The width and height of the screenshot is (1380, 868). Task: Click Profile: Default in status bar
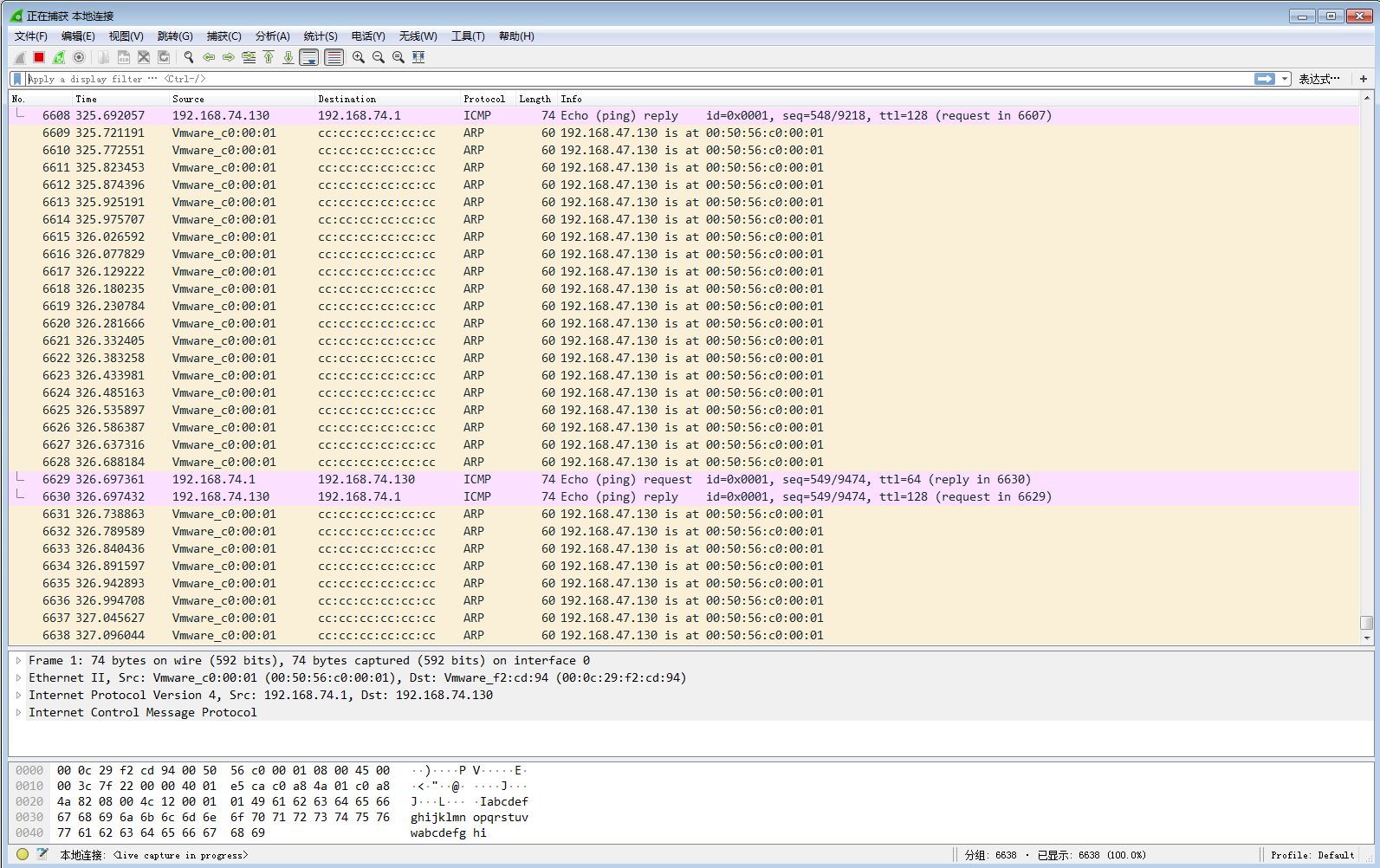[1312, 855]
